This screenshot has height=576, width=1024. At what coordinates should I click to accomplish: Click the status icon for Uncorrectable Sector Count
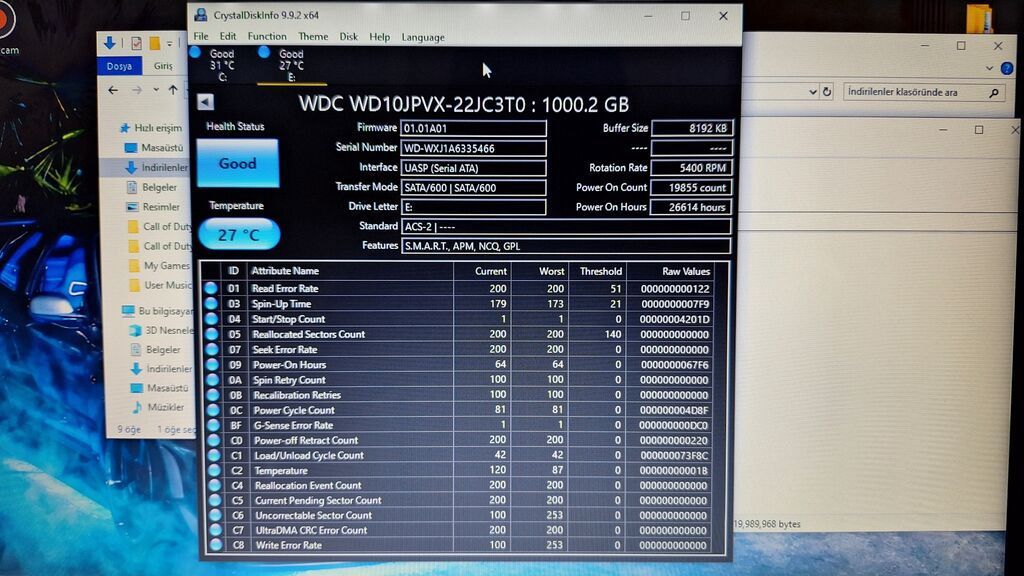(x=216, y=515)
